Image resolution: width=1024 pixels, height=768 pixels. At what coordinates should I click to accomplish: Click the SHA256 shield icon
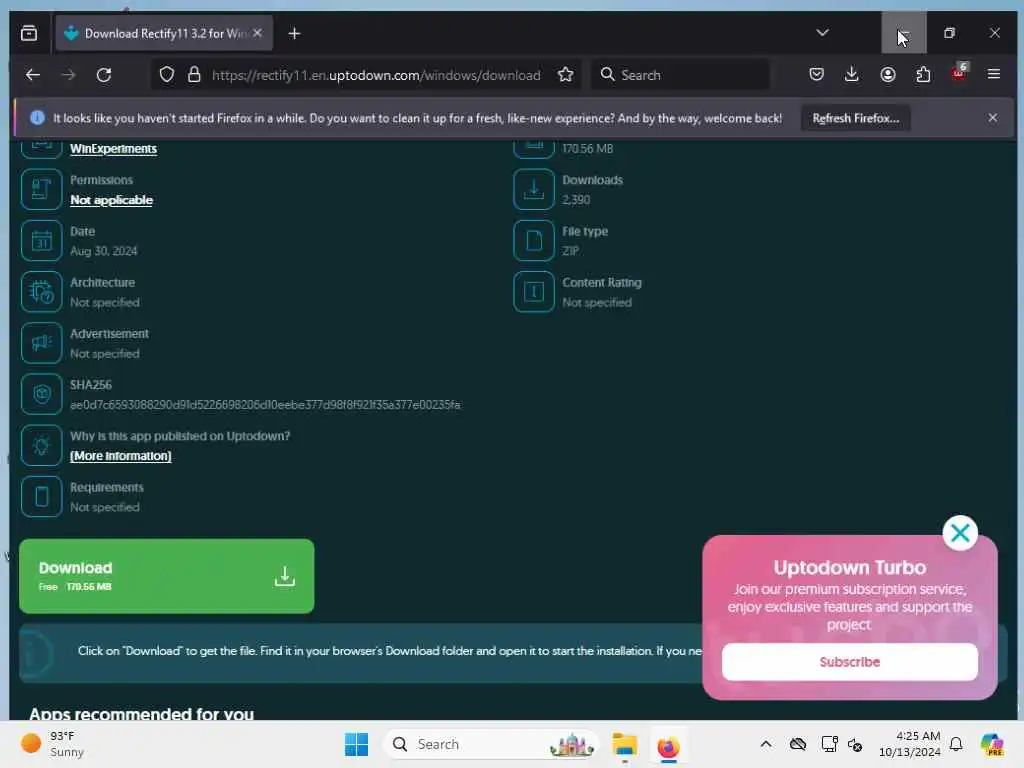tap(41, 394)
